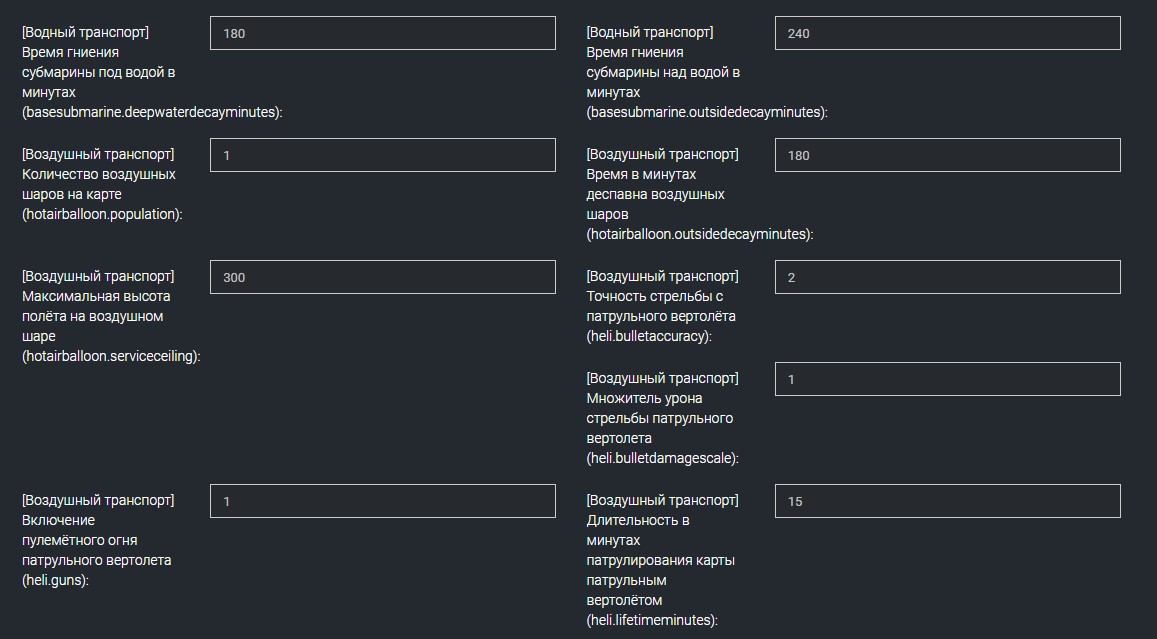Select the heli.lifetimeminutes label
Viewport: 1157px width, 639px height.
(663, 560)
